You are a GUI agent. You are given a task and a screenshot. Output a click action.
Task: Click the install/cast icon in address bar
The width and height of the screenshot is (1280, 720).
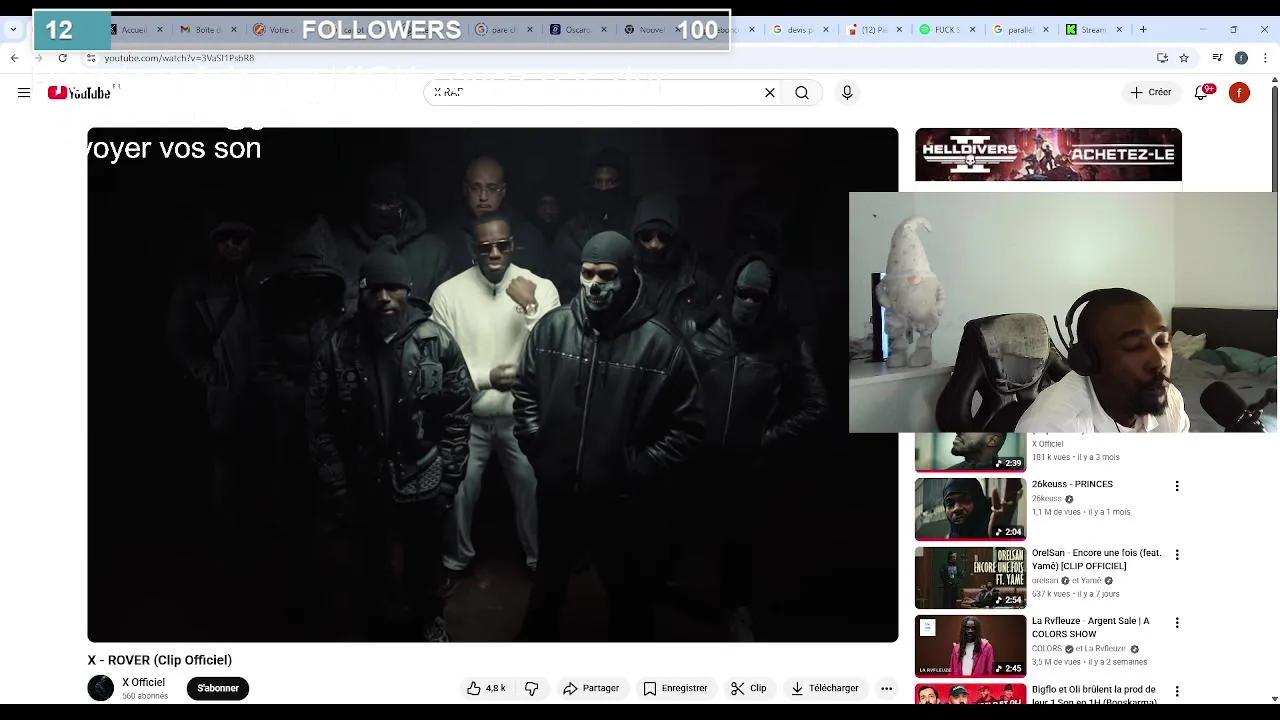[x=1162, y=58]
